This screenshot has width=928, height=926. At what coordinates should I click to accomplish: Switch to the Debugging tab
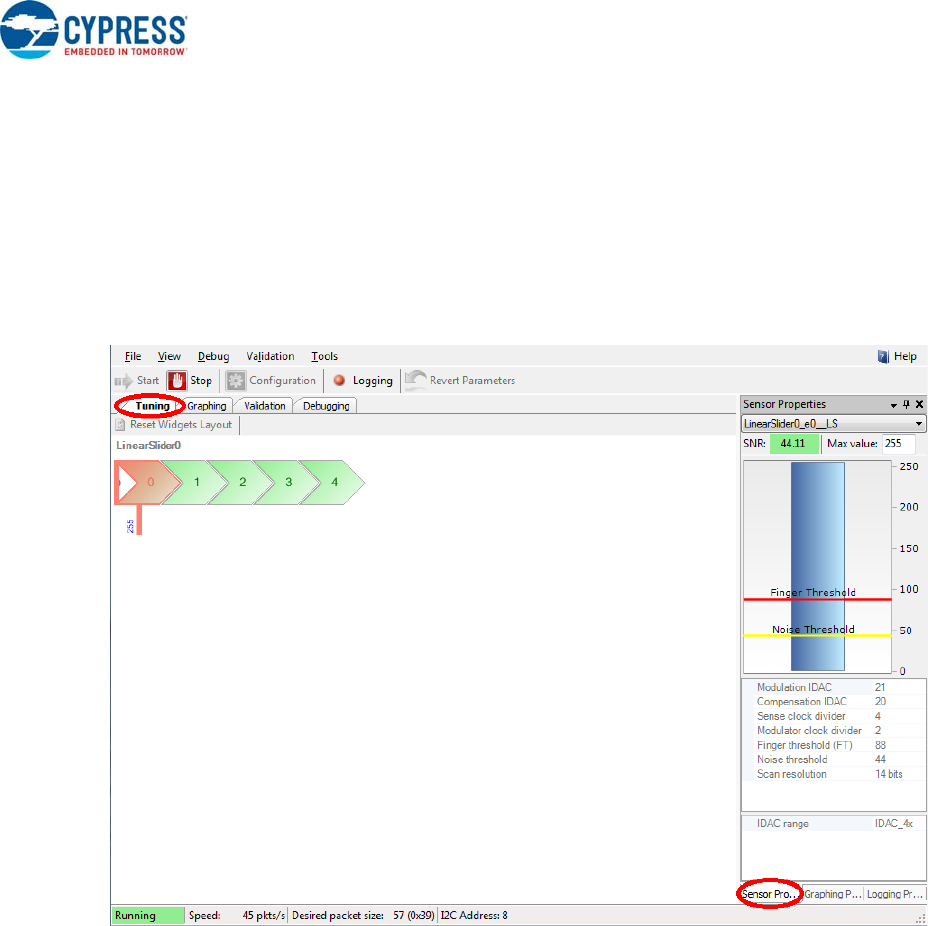click(326, 406)
